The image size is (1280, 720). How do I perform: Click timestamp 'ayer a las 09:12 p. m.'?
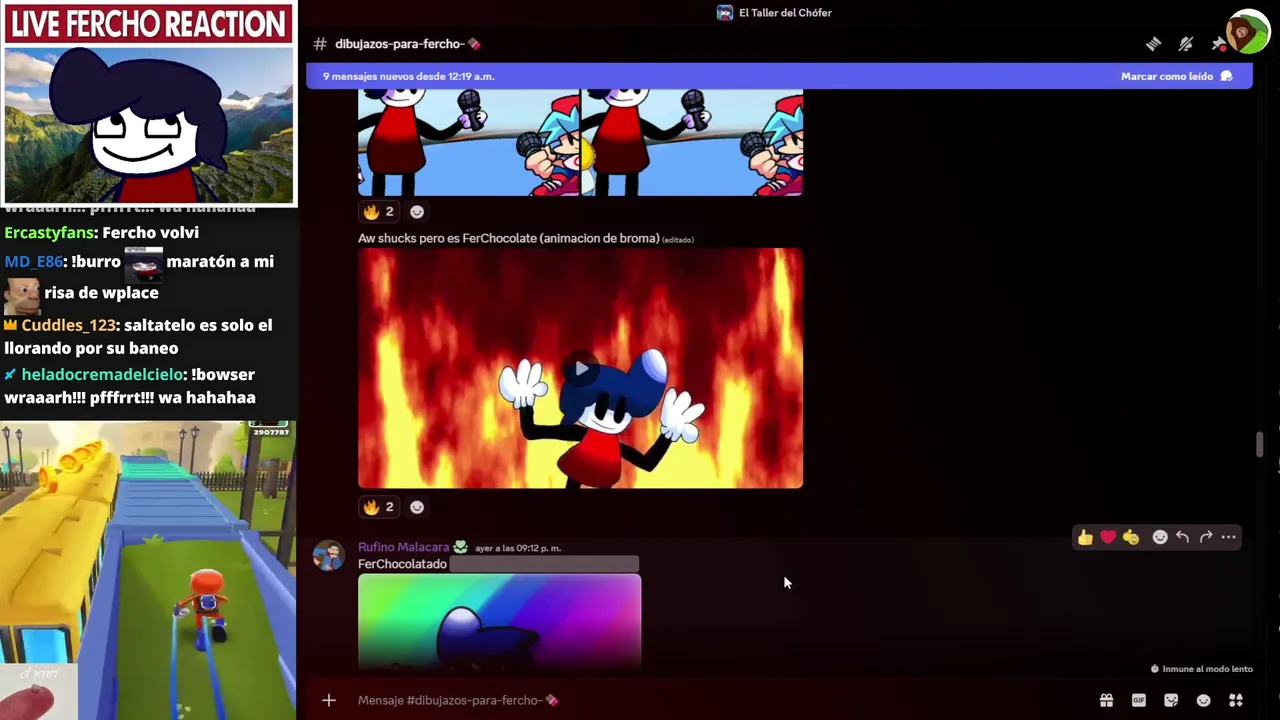click(518, 548)
